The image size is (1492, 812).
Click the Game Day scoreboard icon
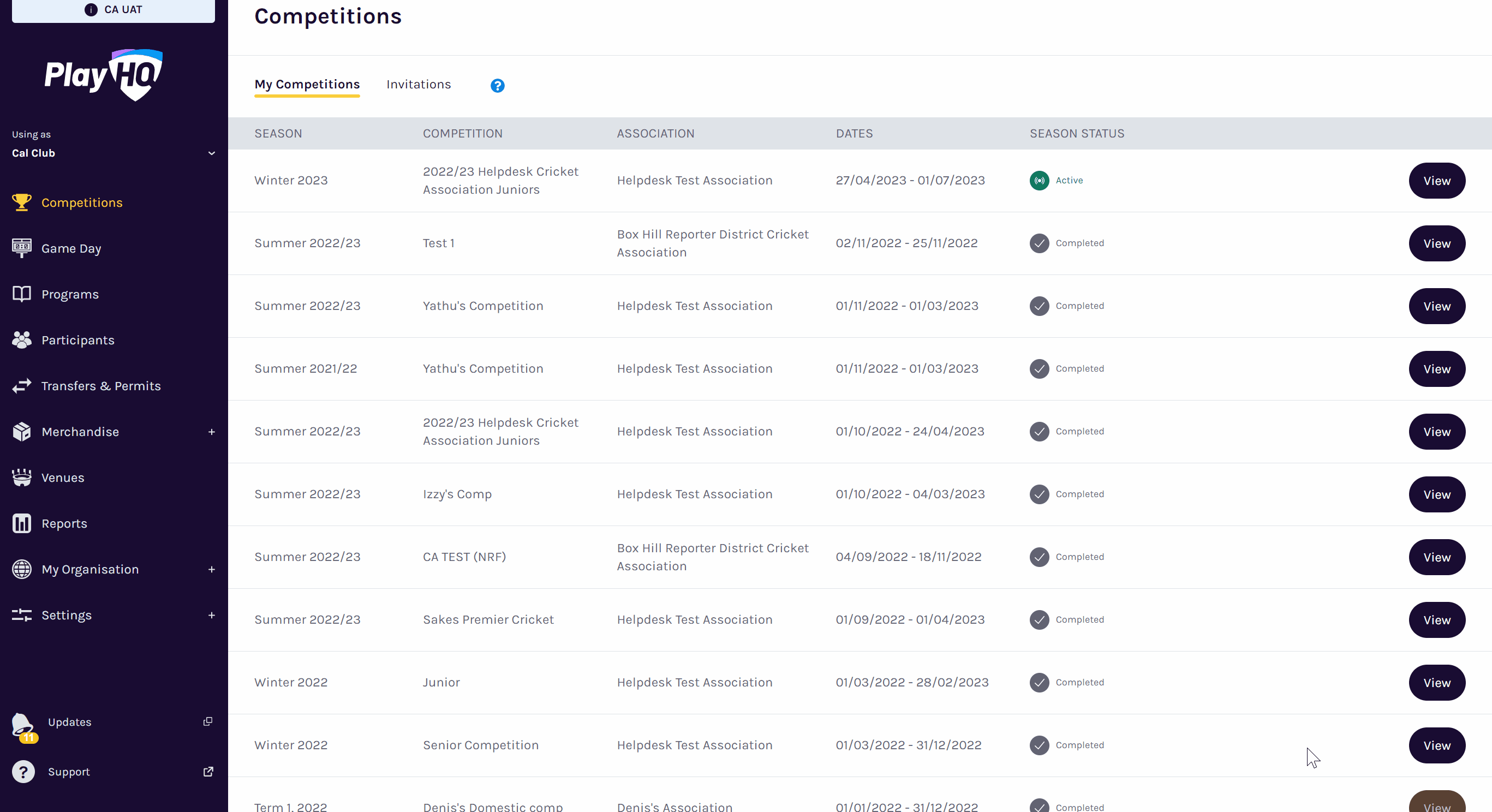[22, 248]
